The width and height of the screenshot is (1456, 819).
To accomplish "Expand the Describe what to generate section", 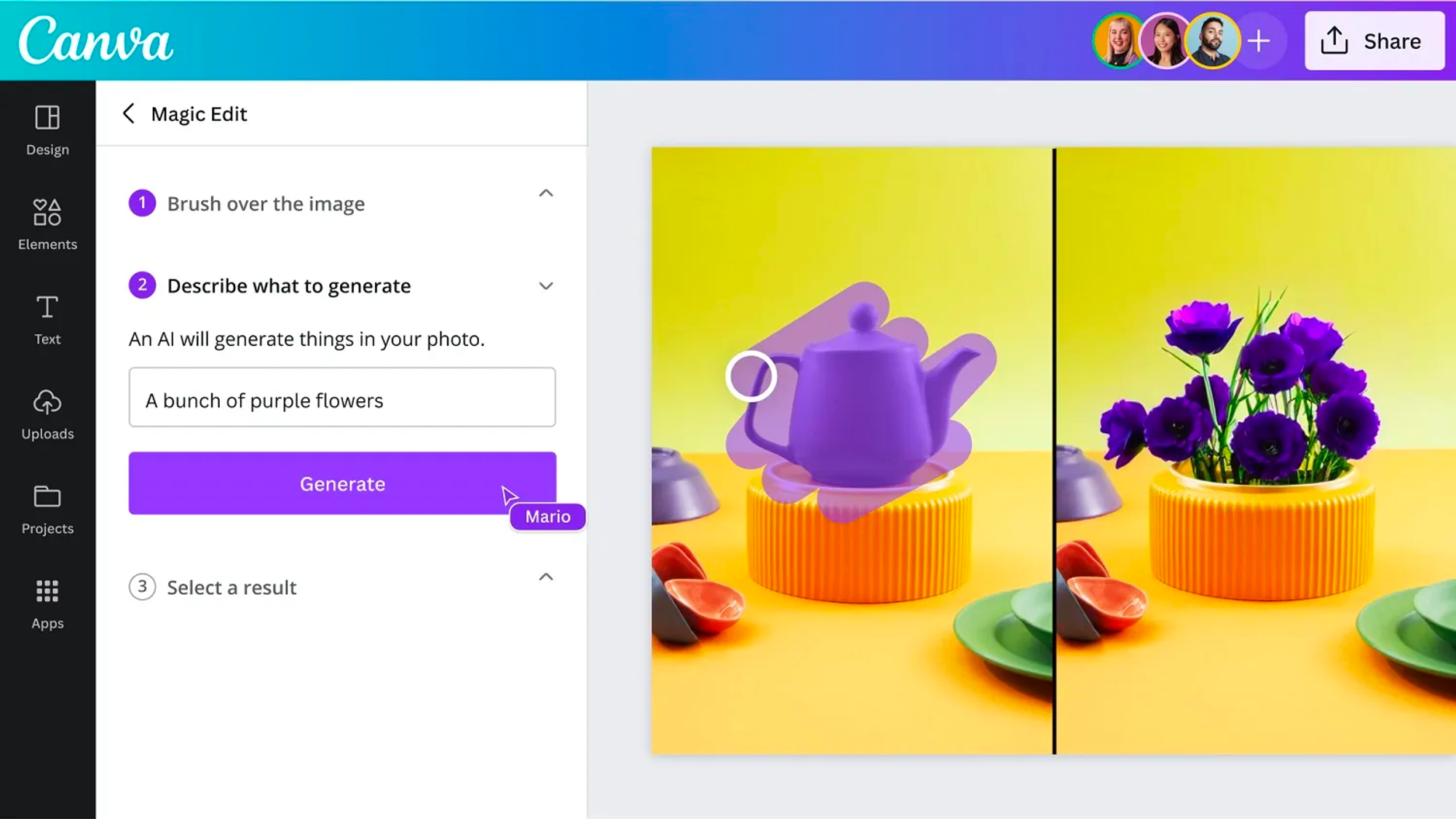I will point(545,285).
